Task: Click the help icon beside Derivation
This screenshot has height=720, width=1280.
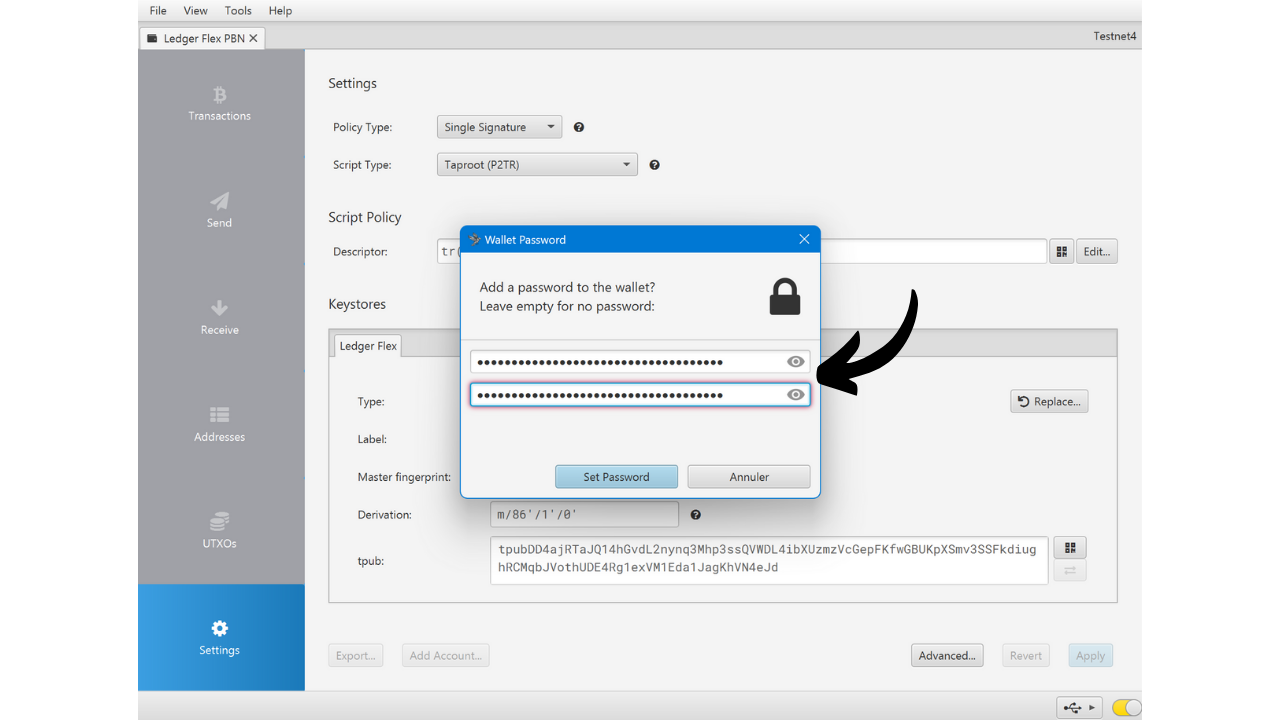Action: pos(696,515)
